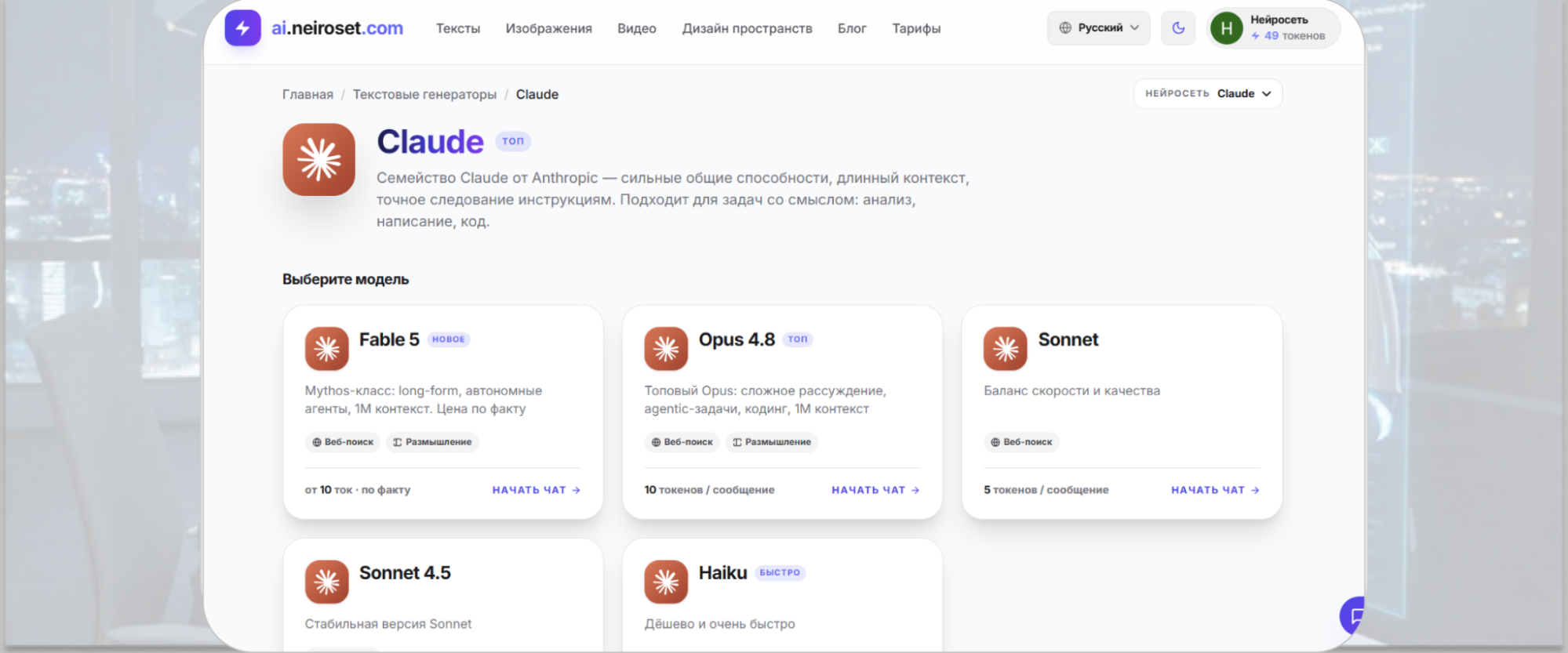The image size is (1568, 653).
Task: Start chat with Fable 5
Action: point(537,490)
